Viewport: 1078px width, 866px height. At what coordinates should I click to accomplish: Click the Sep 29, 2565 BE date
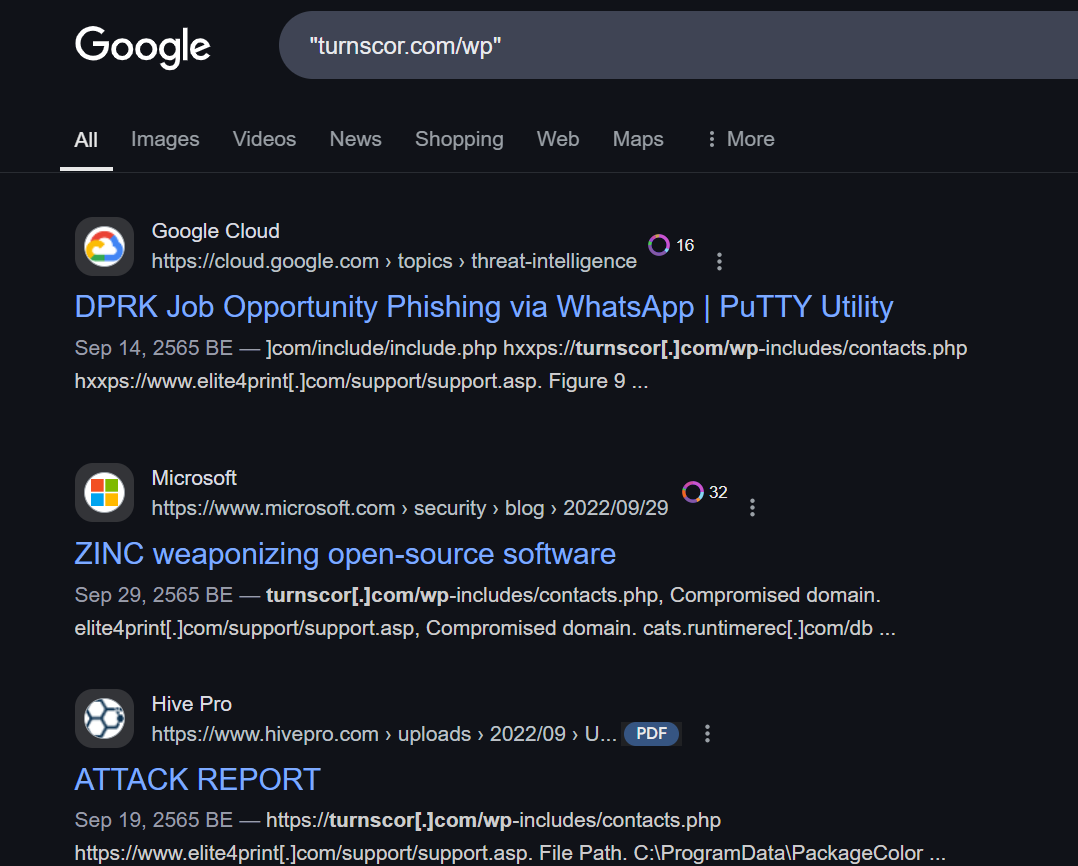pos(153,595)
